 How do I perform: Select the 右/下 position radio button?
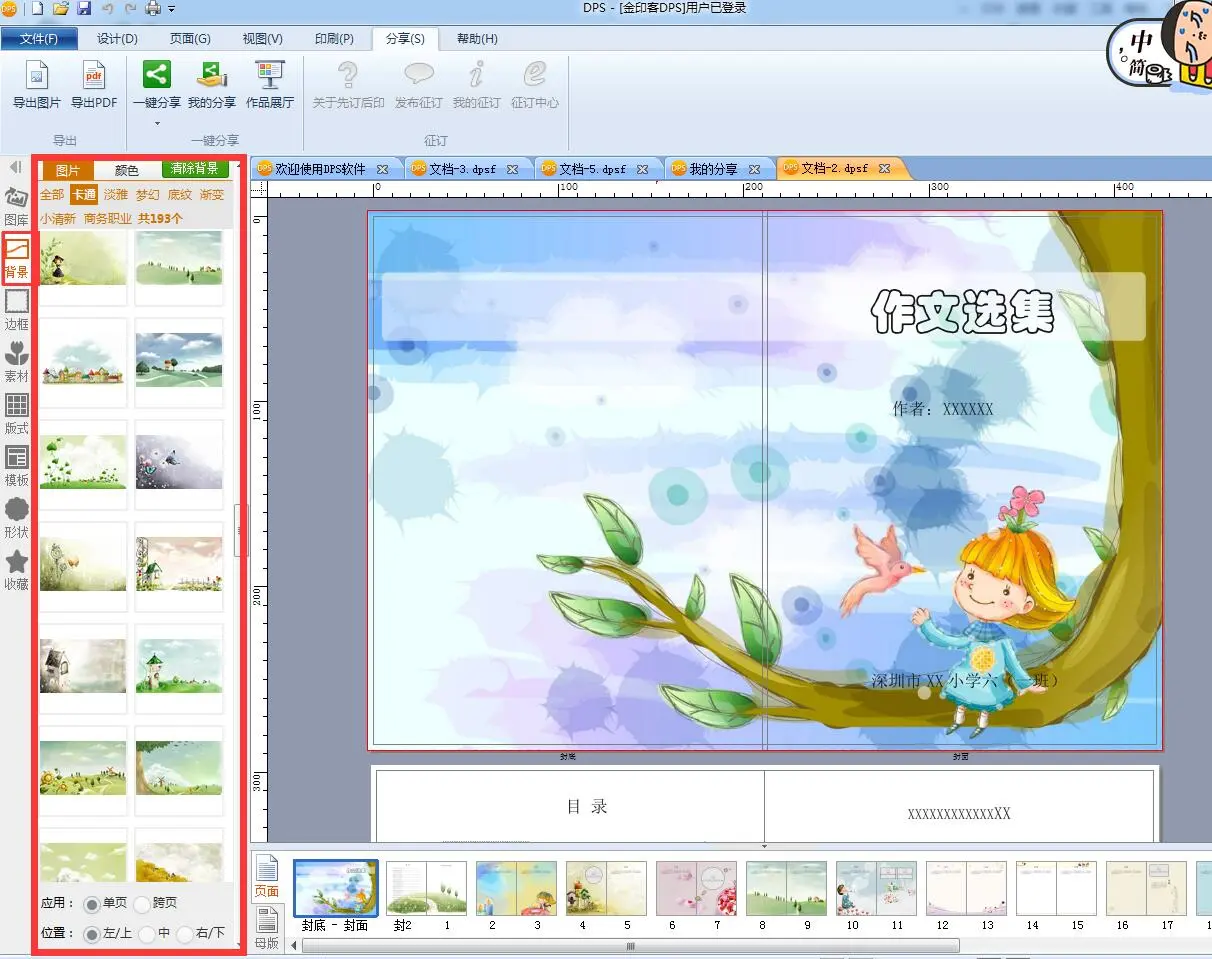(x=185, y=934)
